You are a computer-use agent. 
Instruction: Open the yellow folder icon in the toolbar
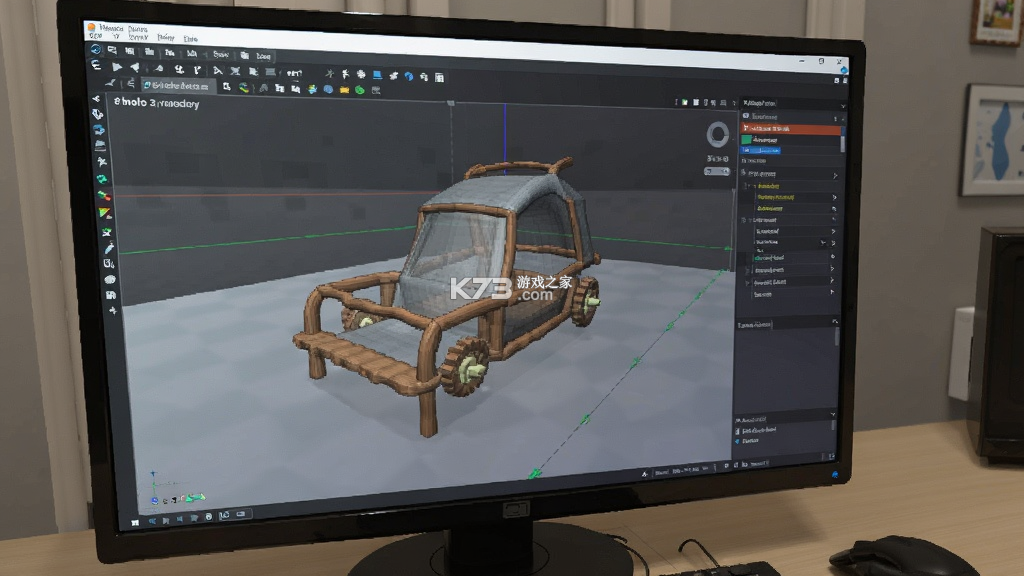pos(344,90)
